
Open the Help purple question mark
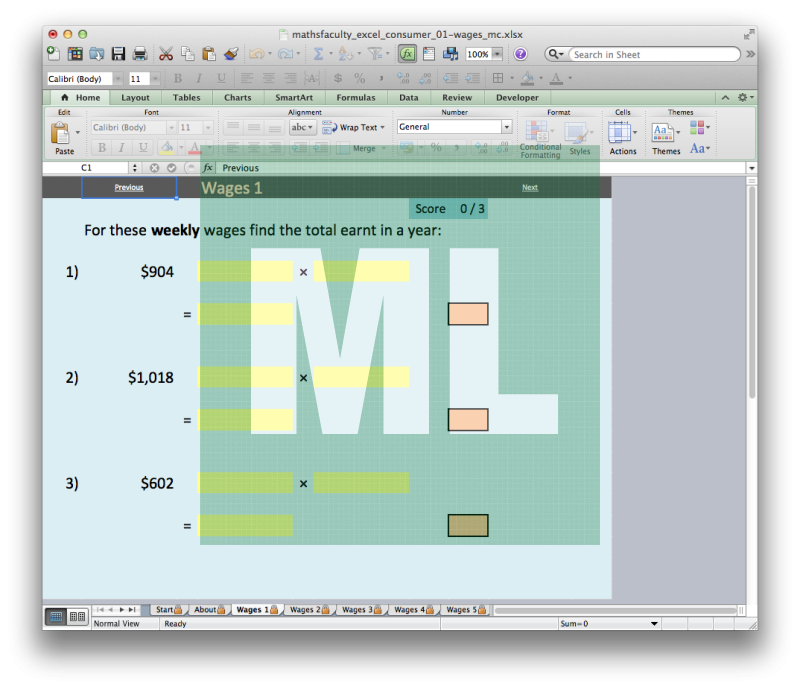point(520,54)
